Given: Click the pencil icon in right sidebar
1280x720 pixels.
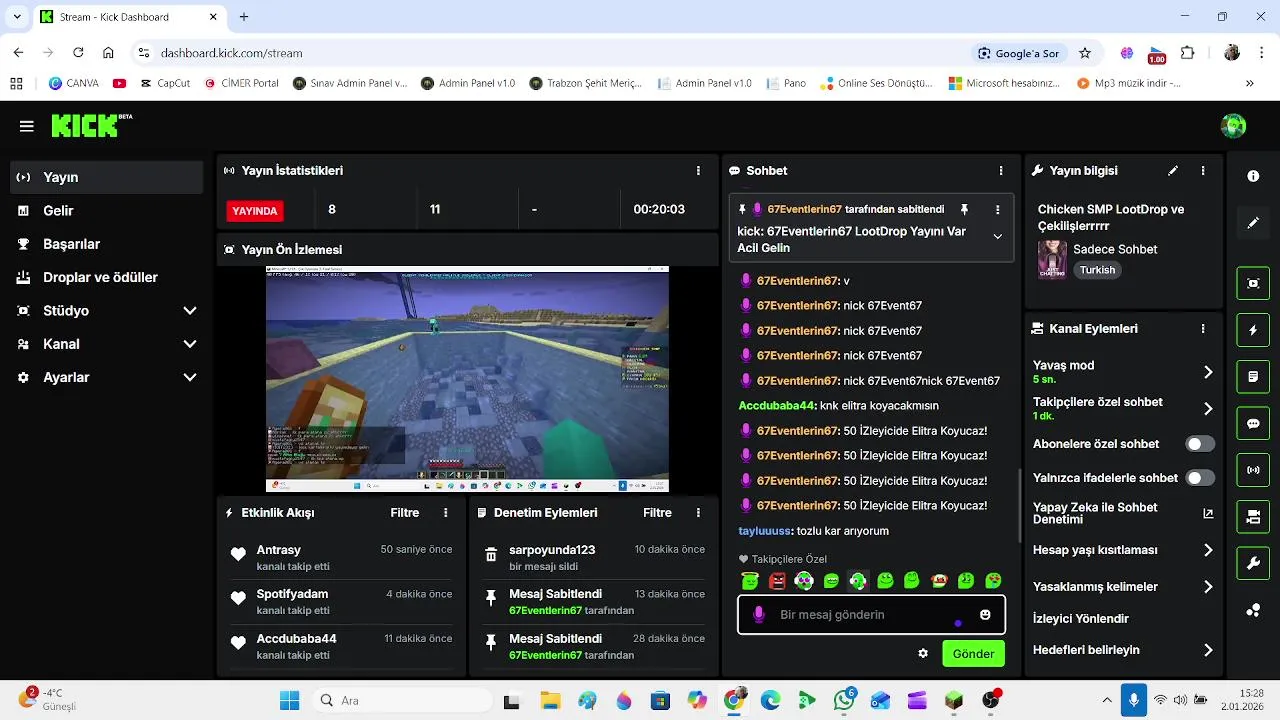Looking at the screenshot, I should tap(1253, 223).
